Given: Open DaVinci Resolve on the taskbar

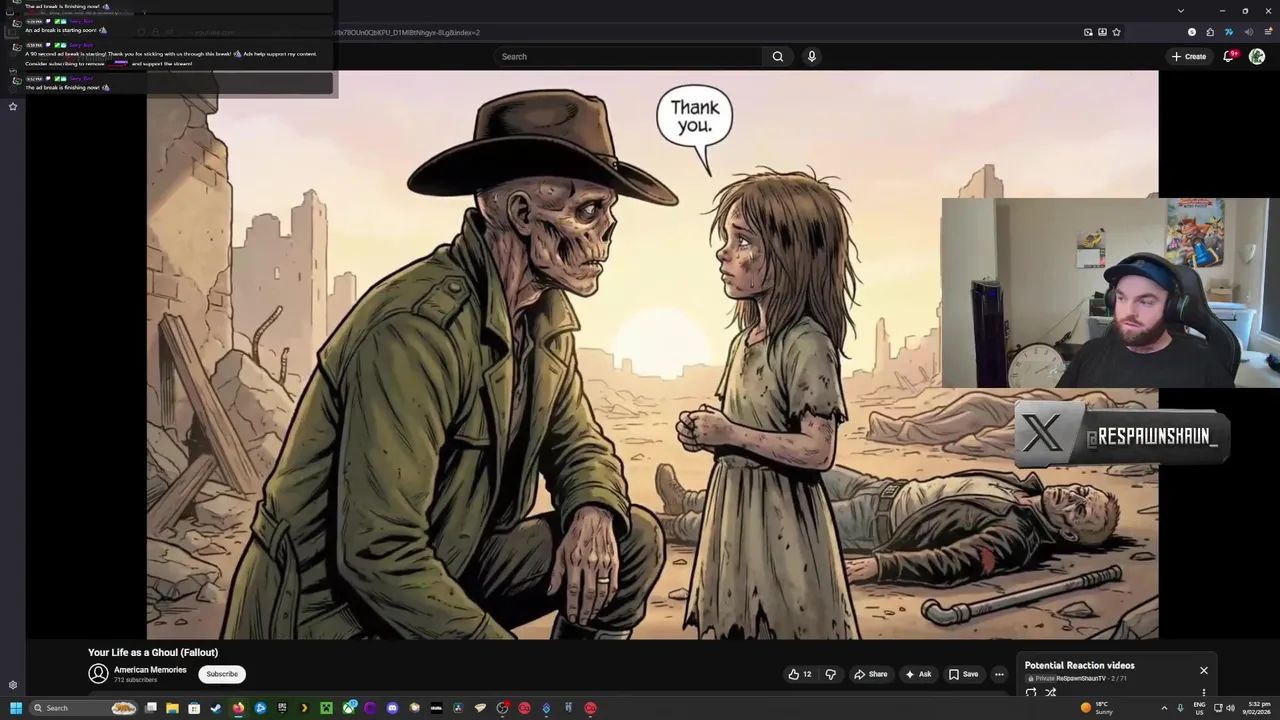Looking at the screenshot, I should 458,708.
